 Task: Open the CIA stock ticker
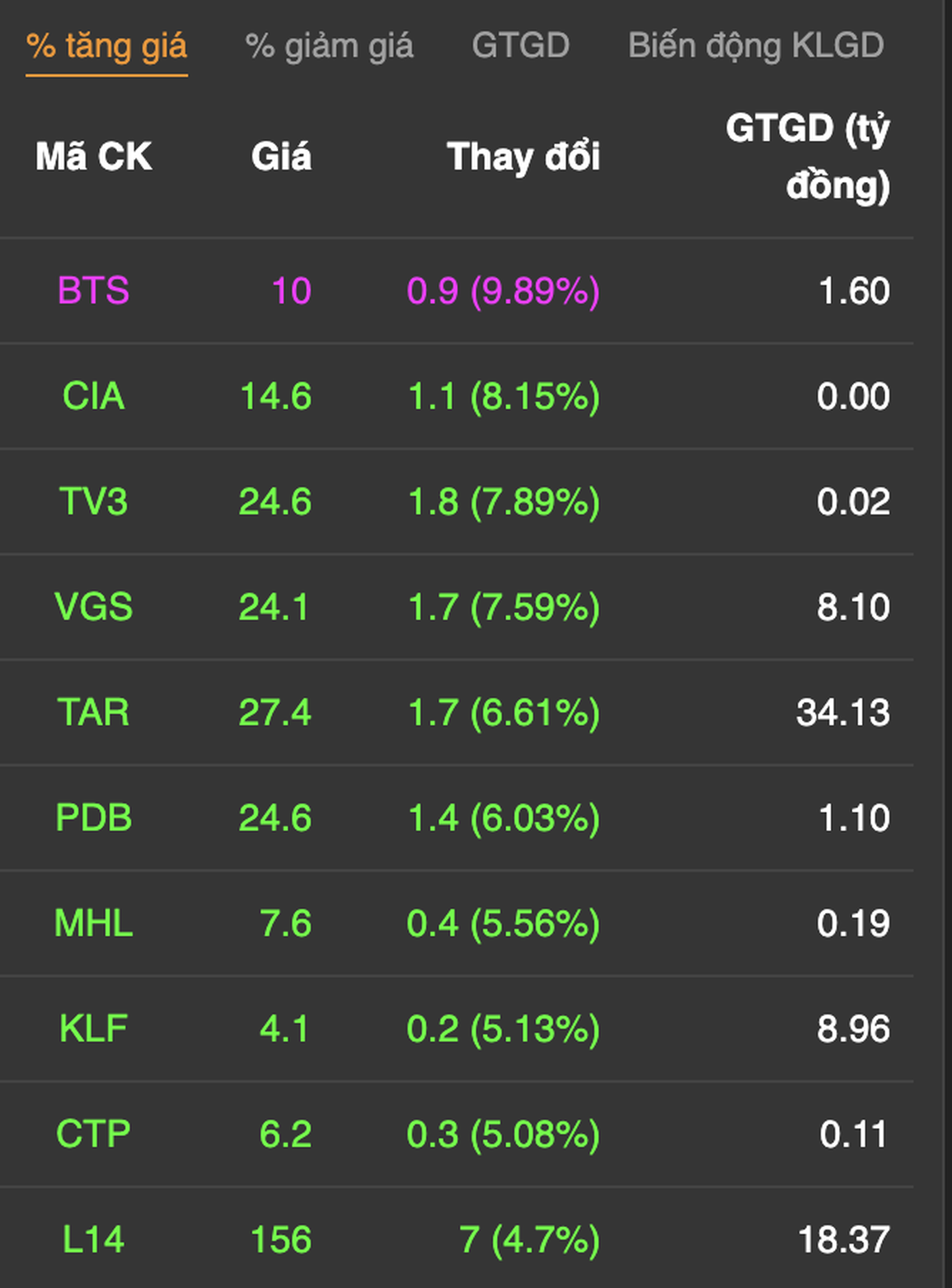click(x=93, y=396)
